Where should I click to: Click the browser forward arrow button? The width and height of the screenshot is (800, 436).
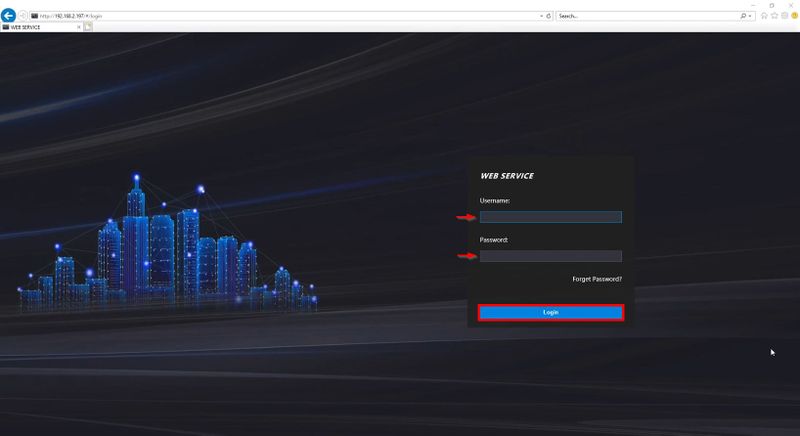(22, 16)
